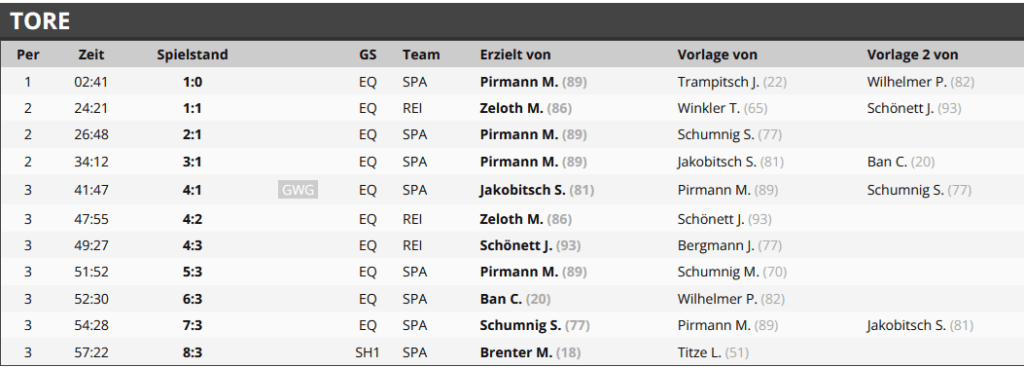The width and height of the screenshot is (1024, 367).
Task: Open assist Schumnig M. on the 5:3 goal
Action: click(x=718, y=272)
